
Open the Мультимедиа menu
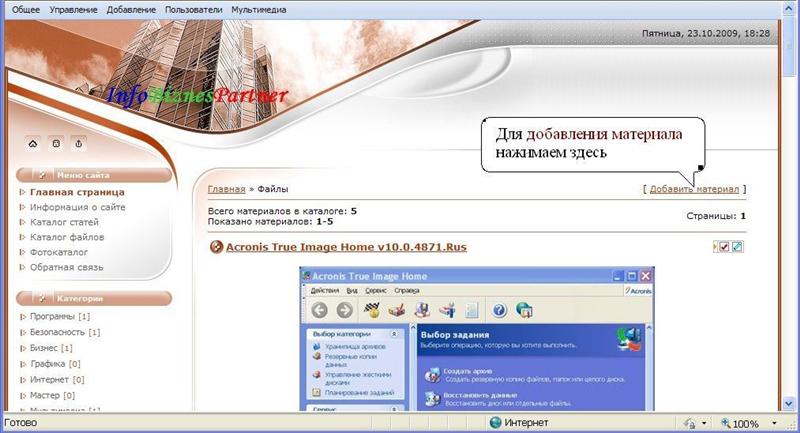tap(259, 10)
